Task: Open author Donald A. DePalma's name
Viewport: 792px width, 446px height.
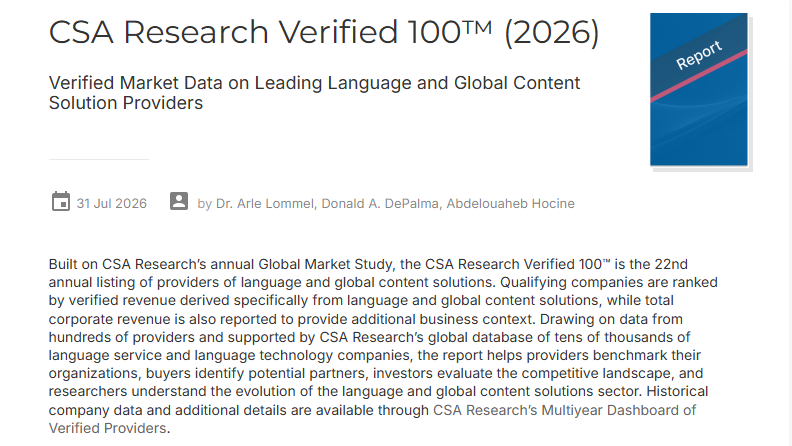Action: 381,204
